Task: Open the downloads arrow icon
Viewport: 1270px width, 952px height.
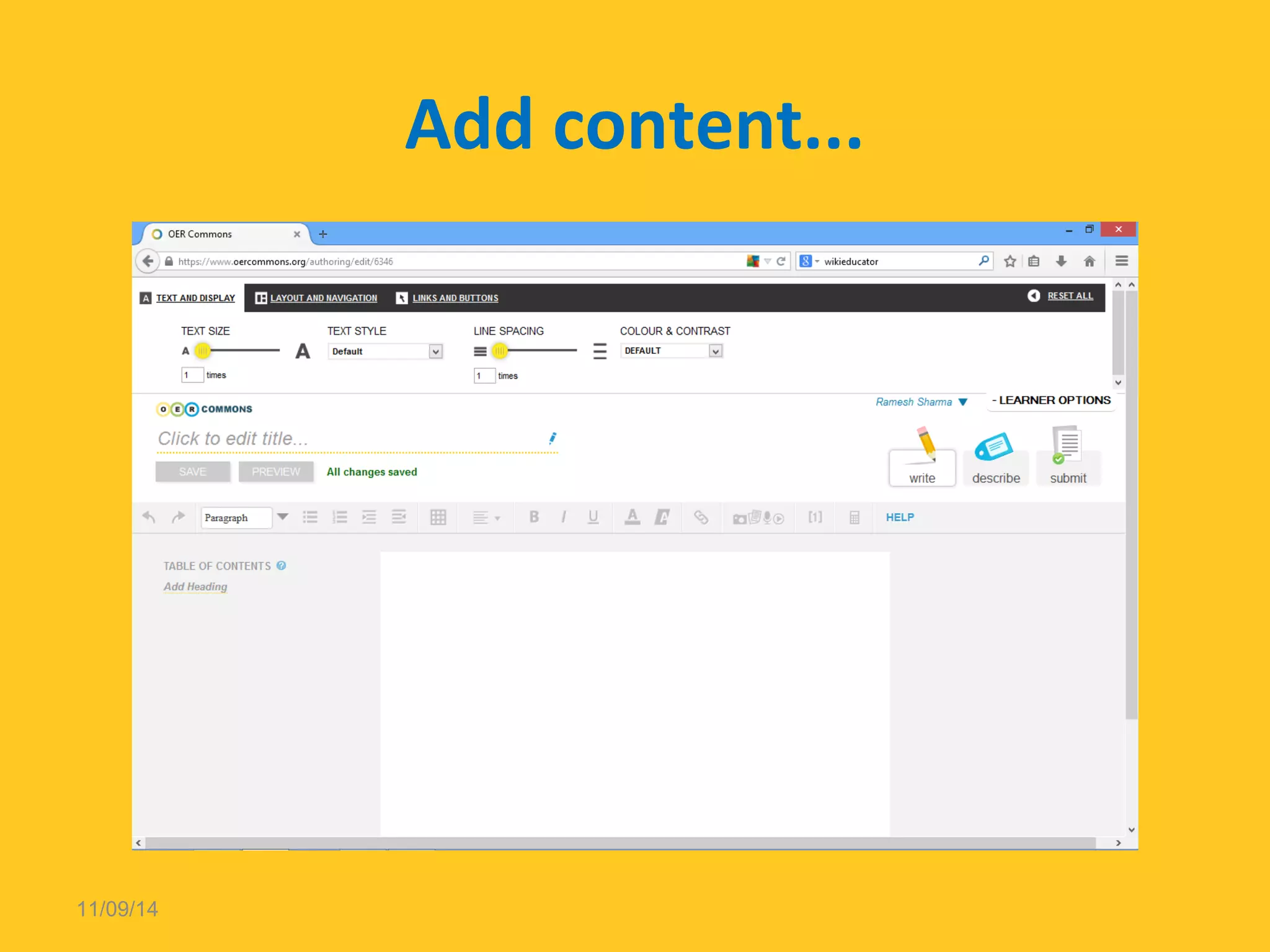Action: (x=1062, y=262)
